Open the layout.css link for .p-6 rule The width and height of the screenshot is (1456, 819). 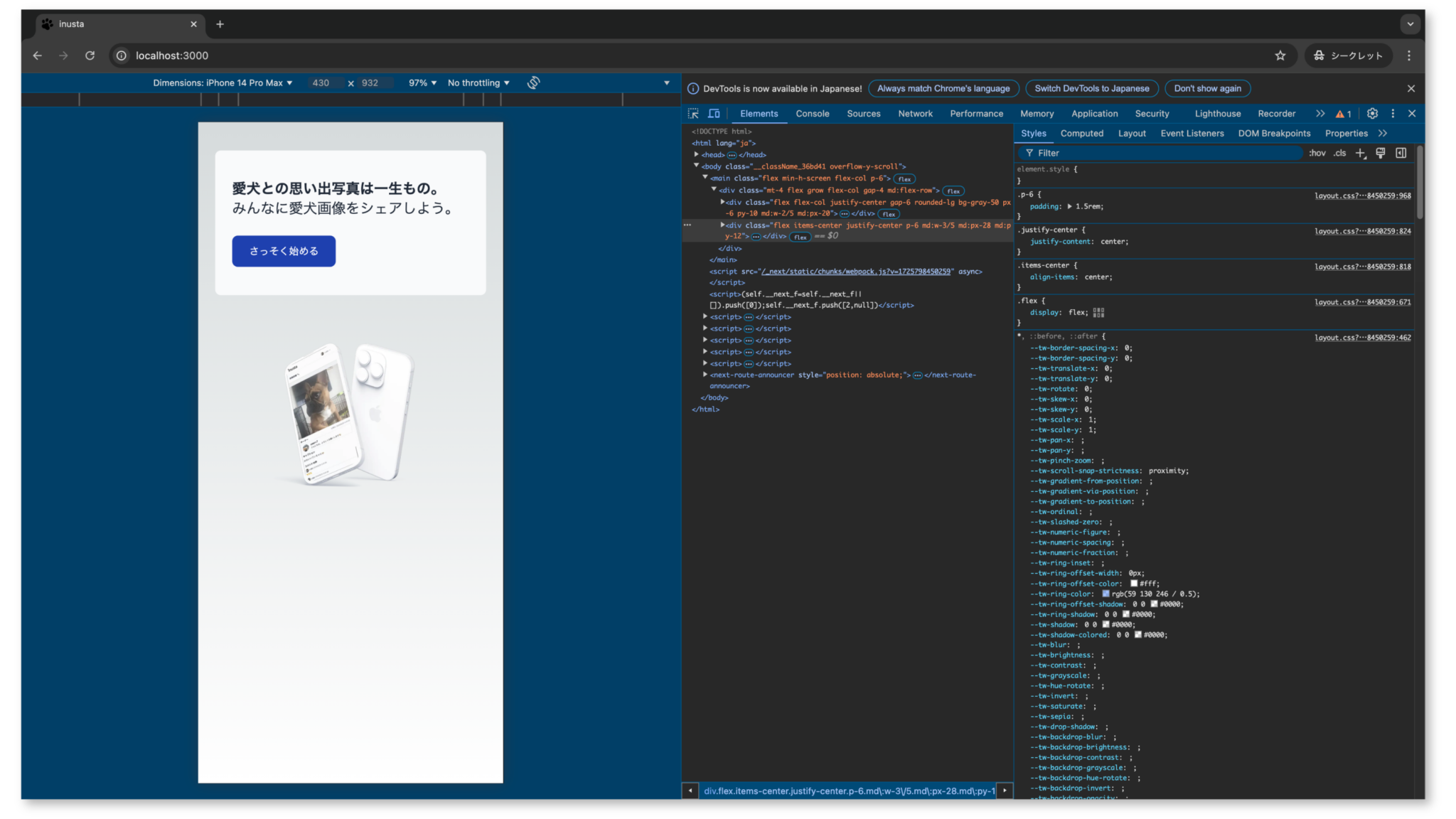pyautogui.click(x=1363, y=196)
